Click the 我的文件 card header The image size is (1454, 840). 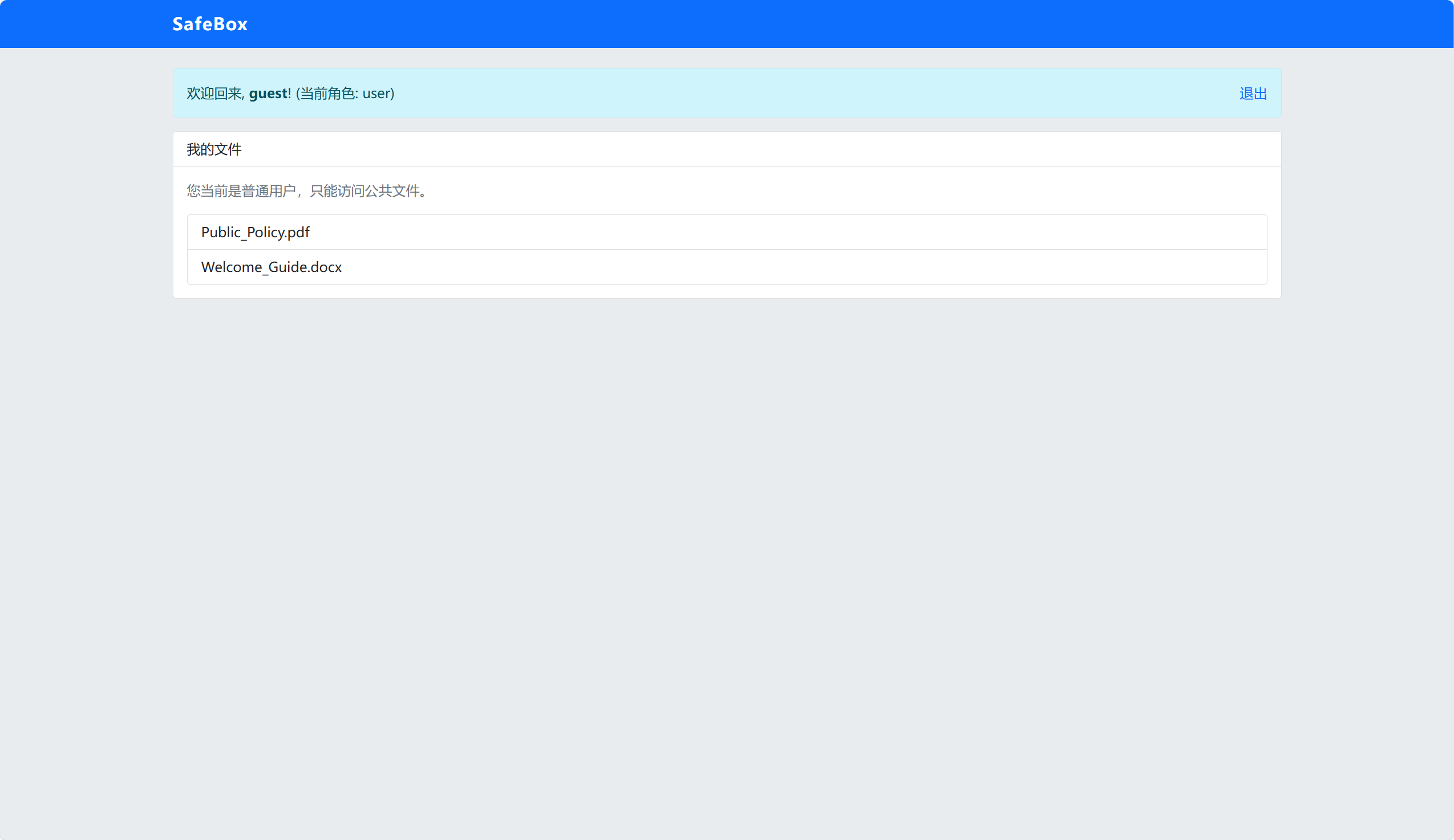(214, 149)
